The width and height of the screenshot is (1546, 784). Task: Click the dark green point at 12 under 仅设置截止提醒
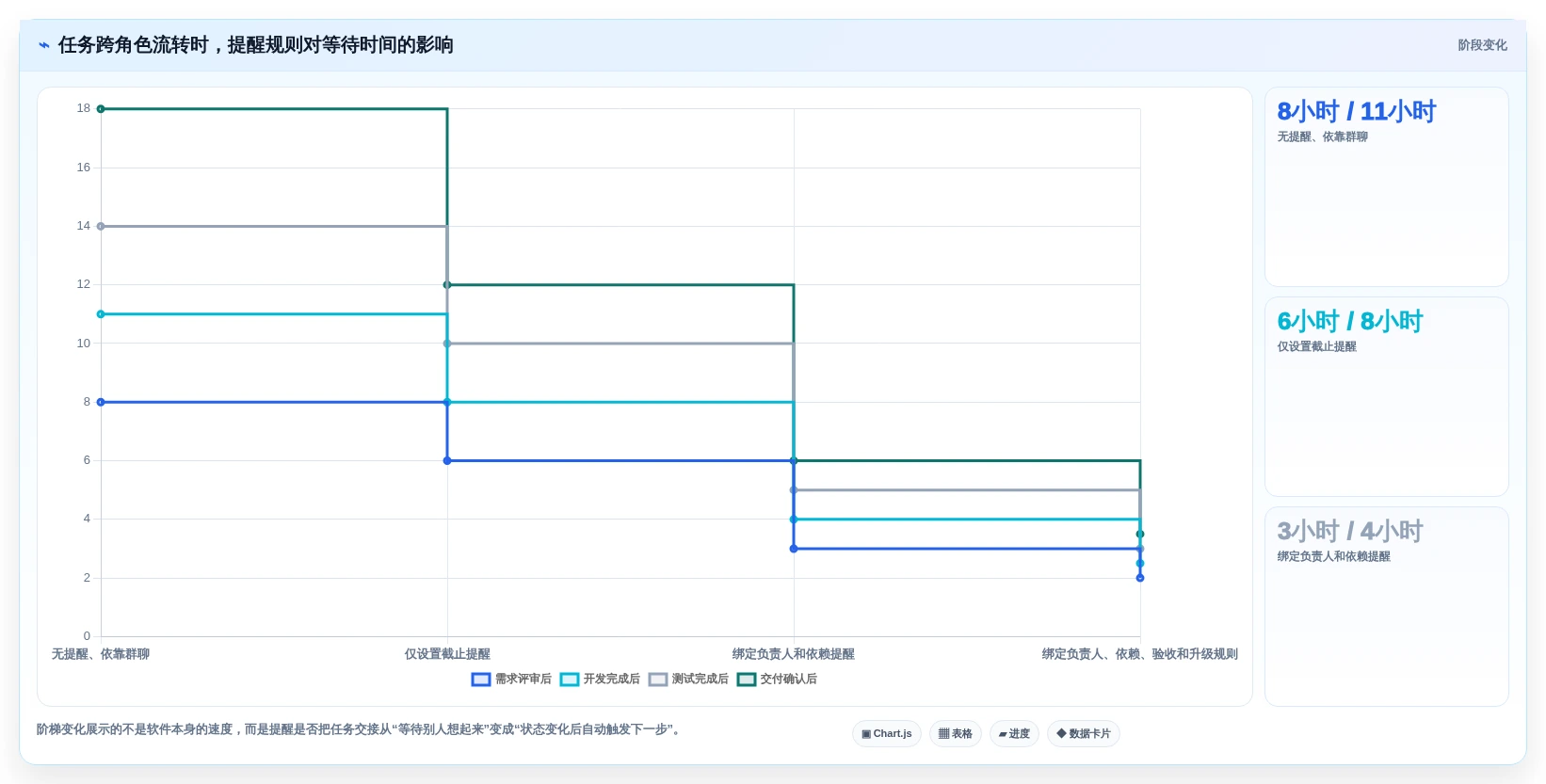click(x=447, y=284)
